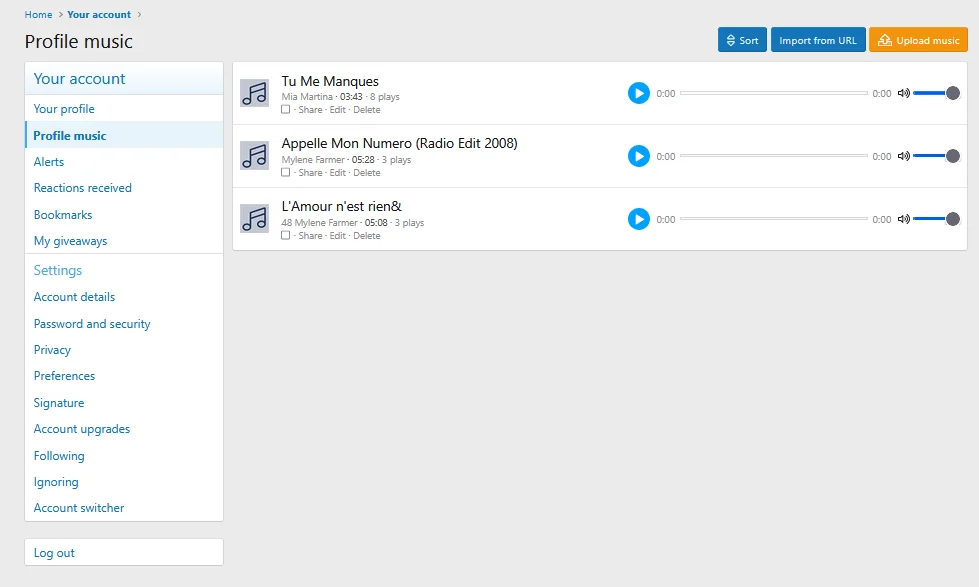The image size is (979, 587).
Task: Edit the Tu Me Manques track
Action: point(337,110)
